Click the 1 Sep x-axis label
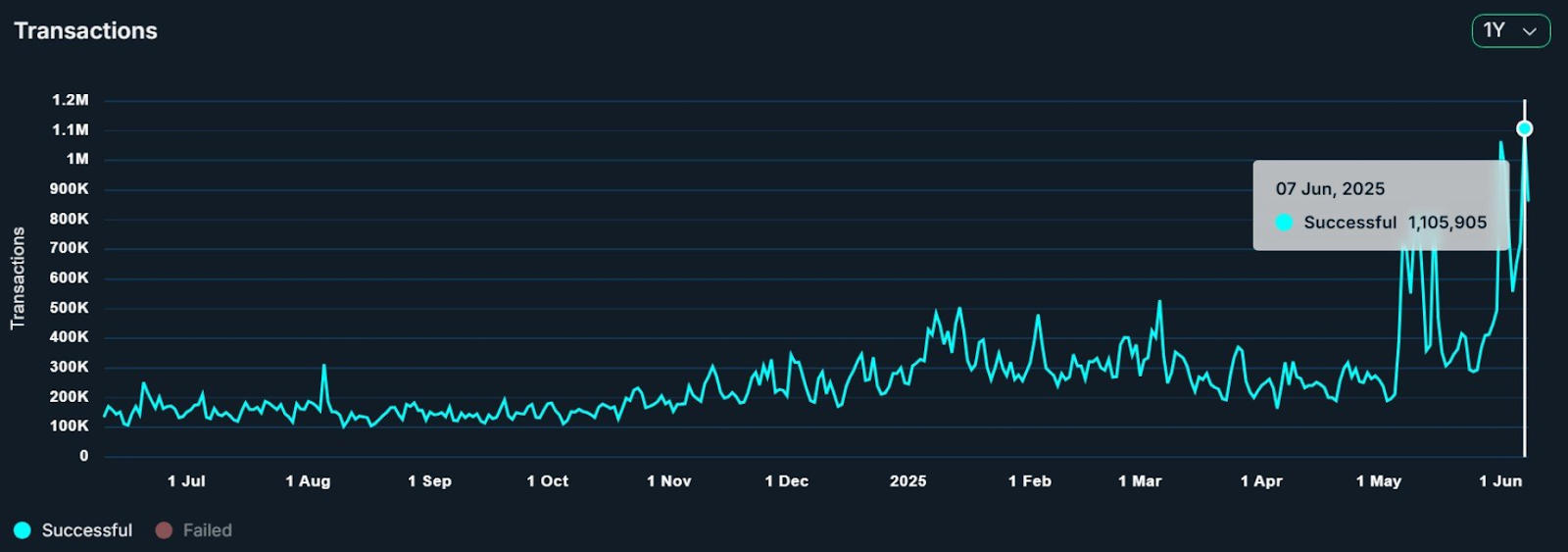This screenshot has width=1568, height=552. click(x=429, y=481)
